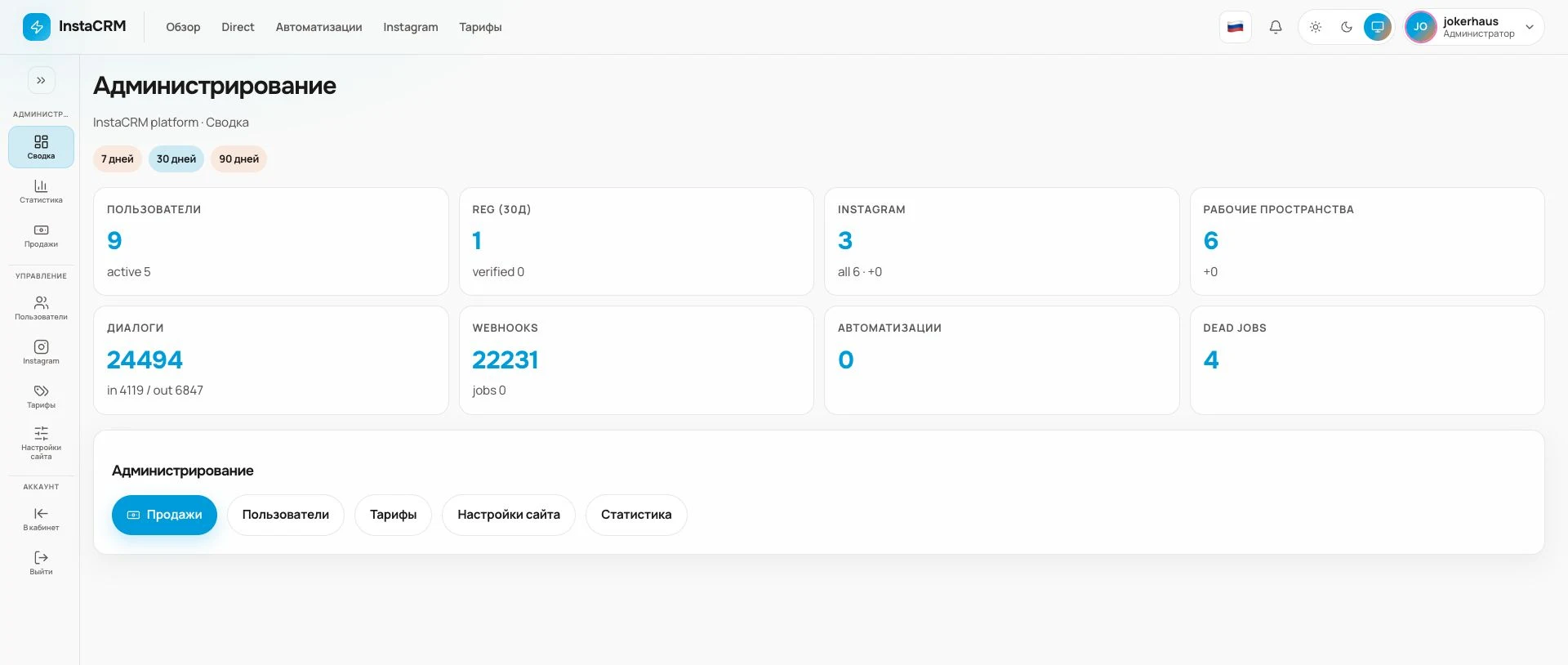
Task: Open Статистика in the sidebar
Action: tap(41, 191)
